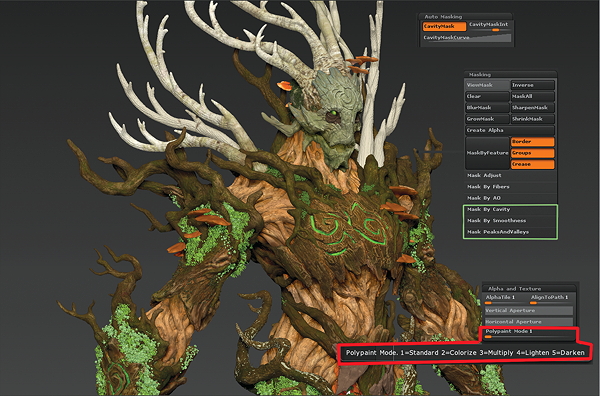The height and width of the screenshot is (396, 600).
Task: Click the Clear mask button
Action: 488,96
